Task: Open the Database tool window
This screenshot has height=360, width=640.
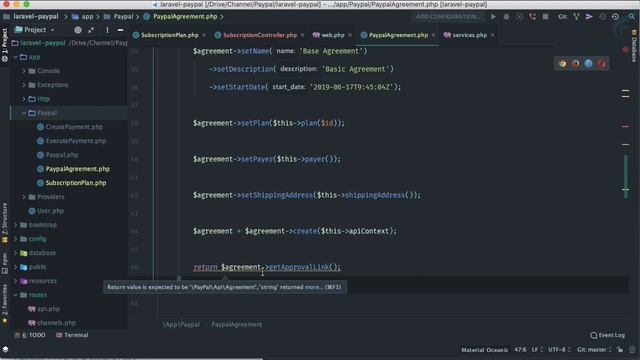Action: [634, 47]
